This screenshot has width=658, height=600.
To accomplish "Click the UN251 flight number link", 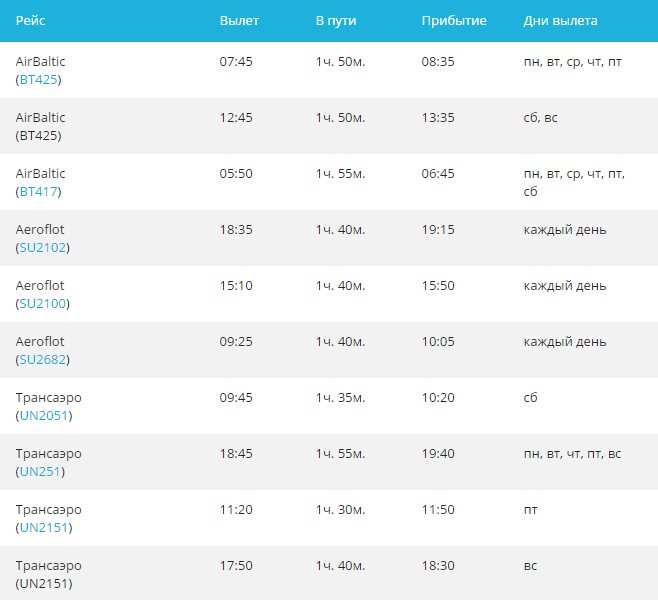I will 41,472.
